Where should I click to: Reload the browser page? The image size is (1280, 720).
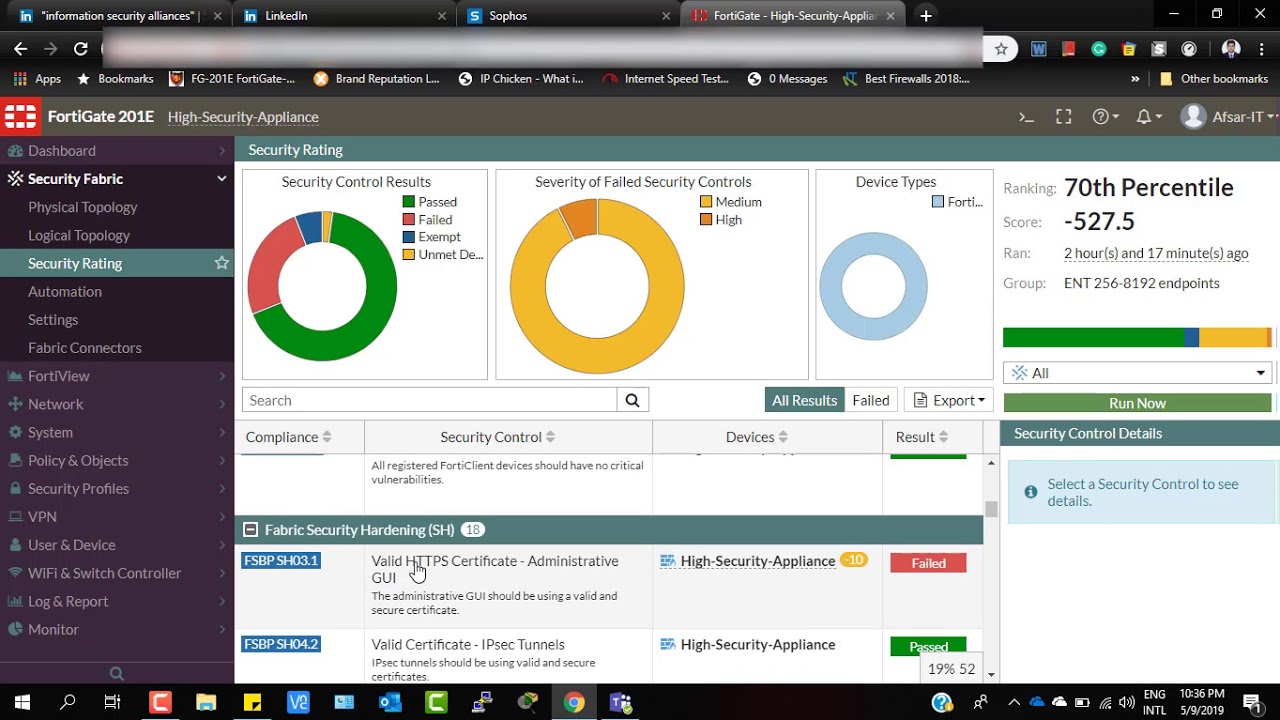81,48
